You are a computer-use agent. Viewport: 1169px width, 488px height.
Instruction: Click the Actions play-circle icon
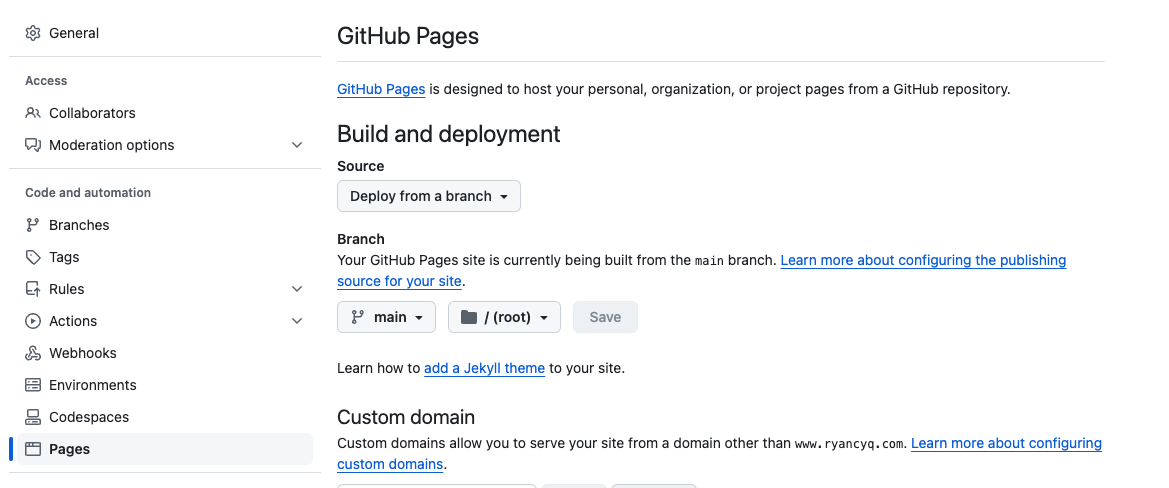[x=33, y=321]
